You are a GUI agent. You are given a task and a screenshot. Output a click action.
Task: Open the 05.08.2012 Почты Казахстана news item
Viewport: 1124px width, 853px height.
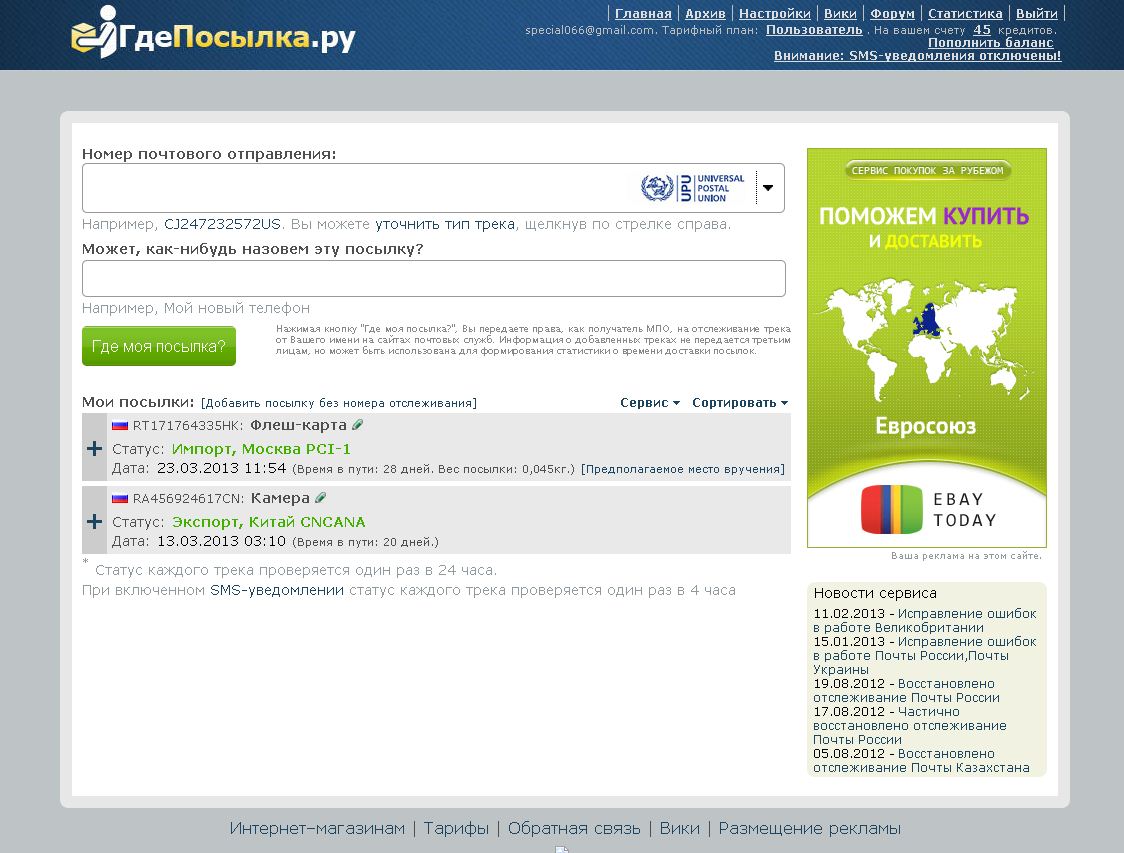coord(921,761)
